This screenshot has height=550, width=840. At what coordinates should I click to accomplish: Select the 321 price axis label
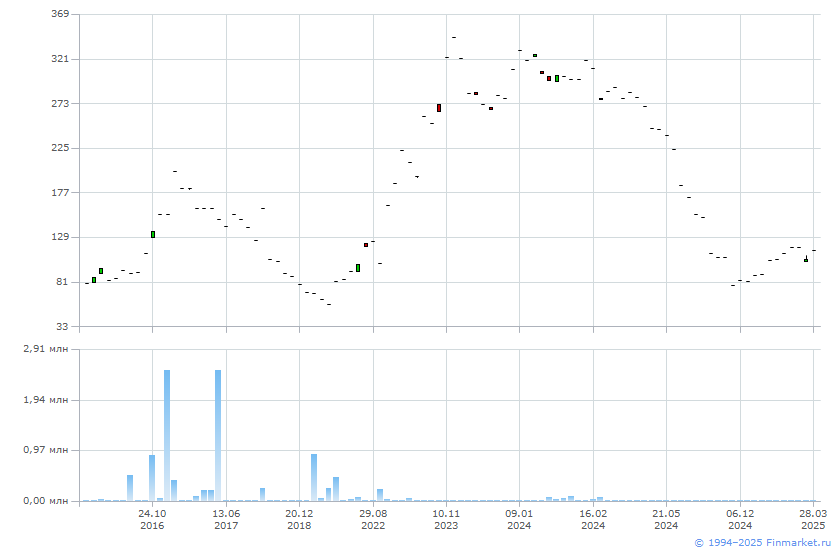tap(60, 58)
